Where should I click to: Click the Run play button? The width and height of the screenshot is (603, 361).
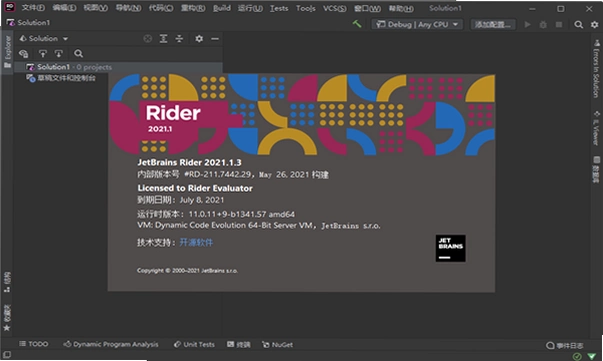coord(528,25)
